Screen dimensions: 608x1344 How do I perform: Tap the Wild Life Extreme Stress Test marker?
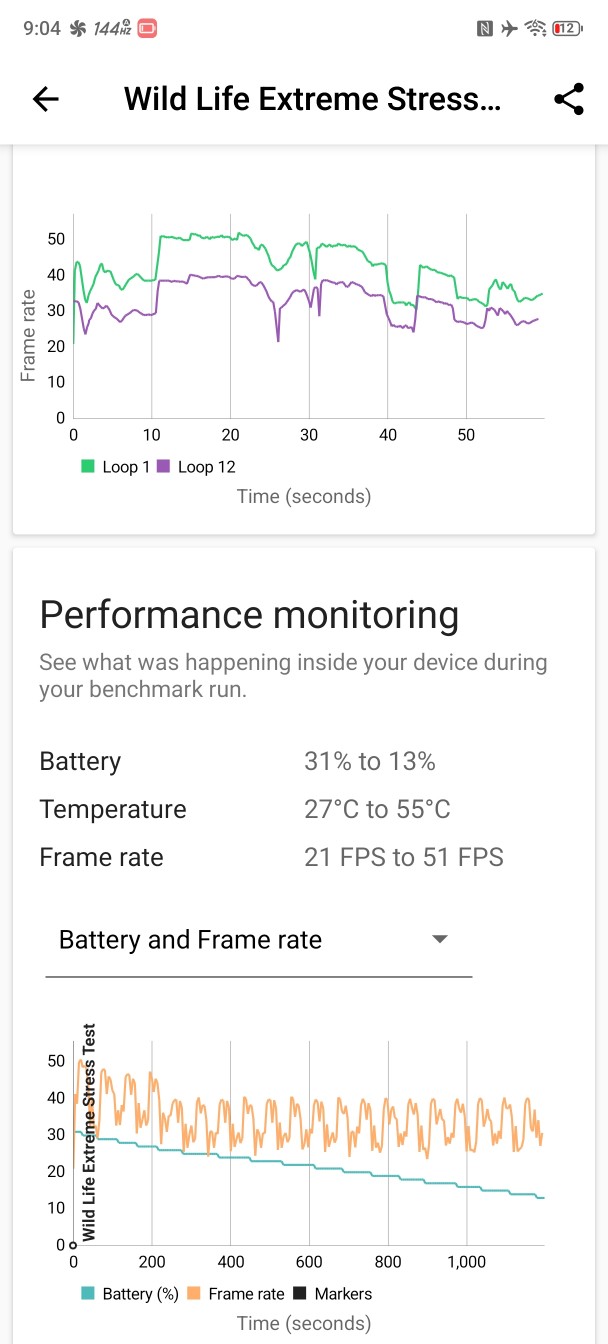[x=90, y=1130]
